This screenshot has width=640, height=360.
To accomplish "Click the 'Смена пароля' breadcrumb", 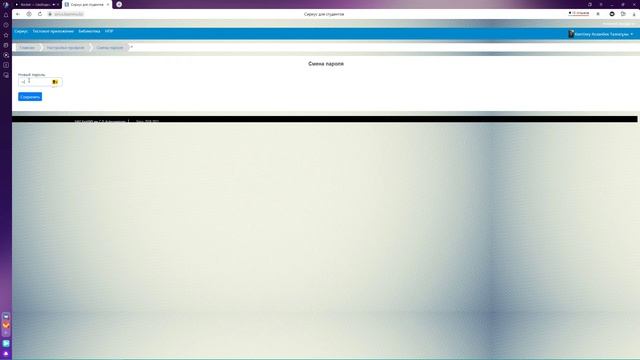I will pyautogui.click(x=110, y=48).
